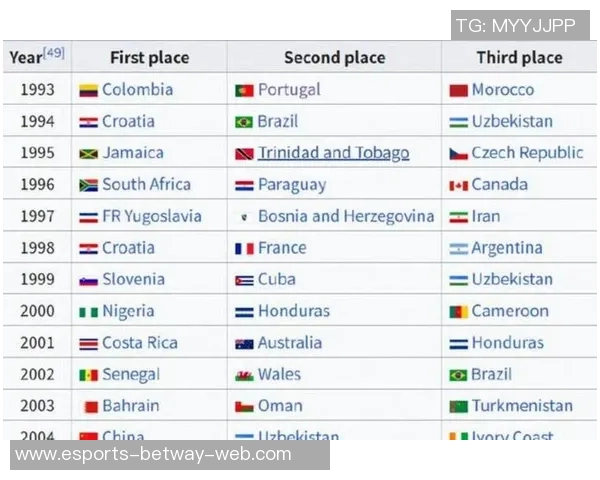Click the Colombia flag icon
The image size is (600, 480).
pos(88,90)
